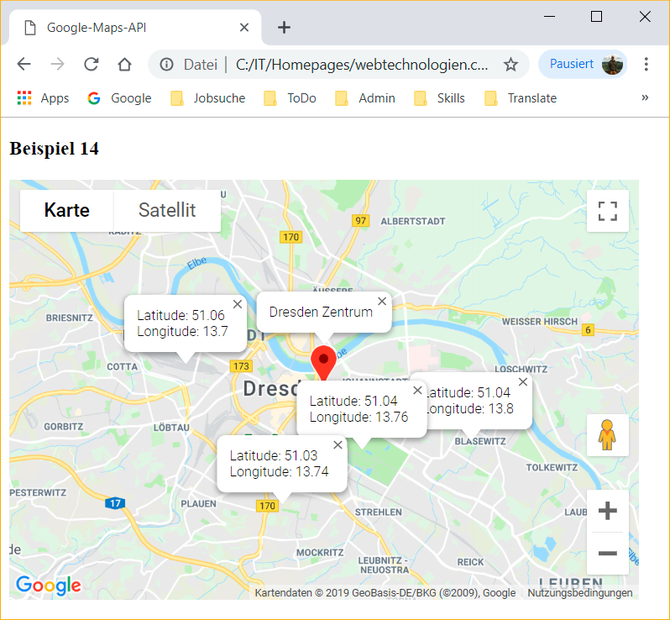The image size is (670, 620).
Task: Reload the page with the refresh icon
Action: pyautogui.click(x=91, y=65)
